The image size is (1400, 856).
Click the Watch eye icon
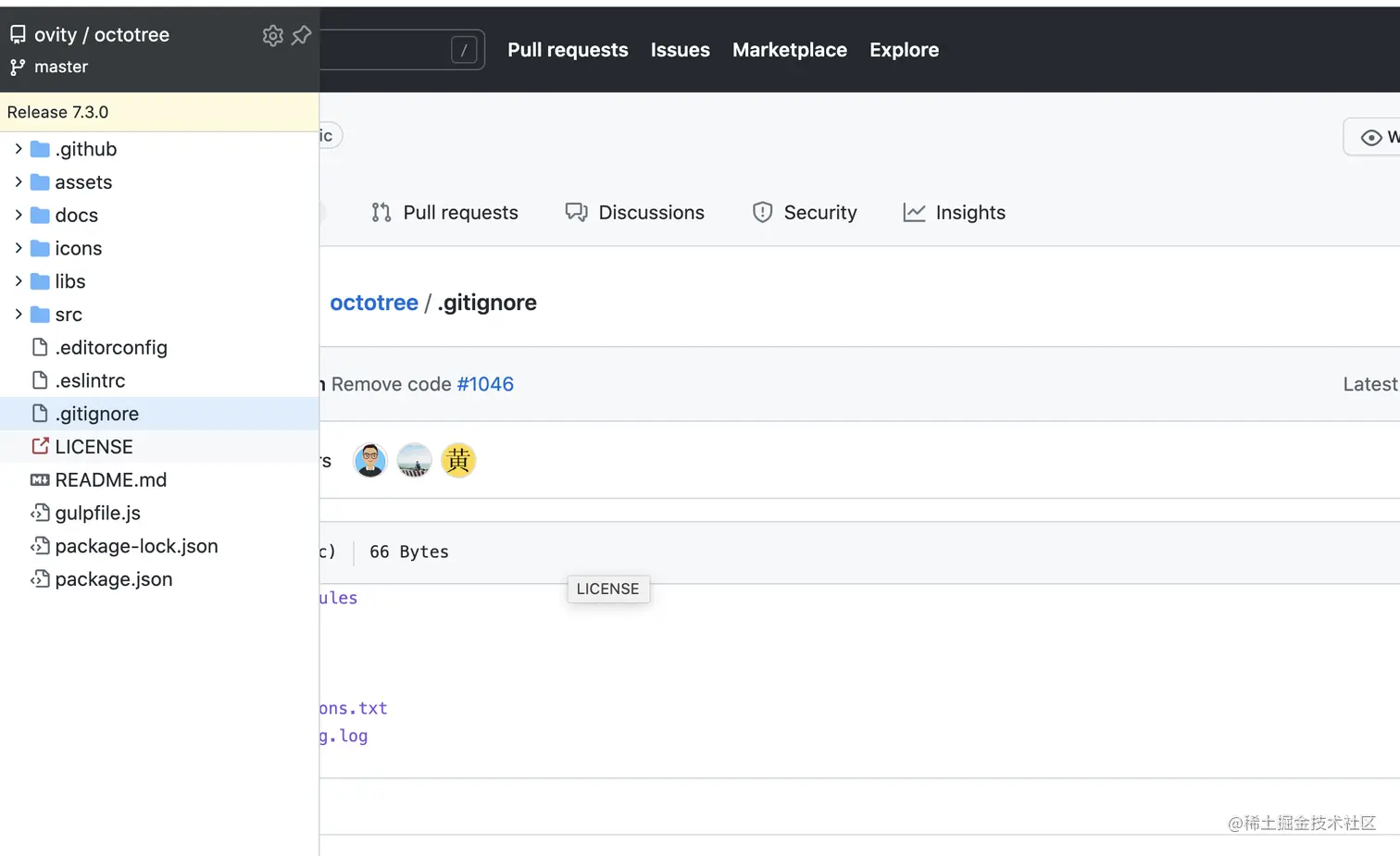[x=1371, y=138]
